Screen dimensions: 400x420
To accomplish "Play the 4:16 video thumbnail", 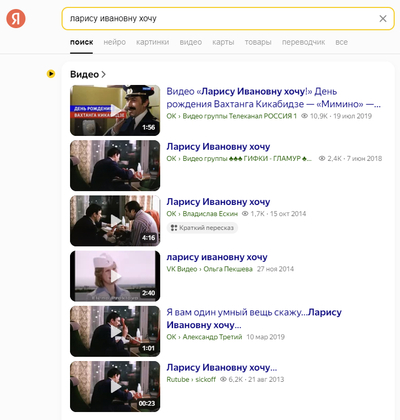I will (x=115, y=221).
